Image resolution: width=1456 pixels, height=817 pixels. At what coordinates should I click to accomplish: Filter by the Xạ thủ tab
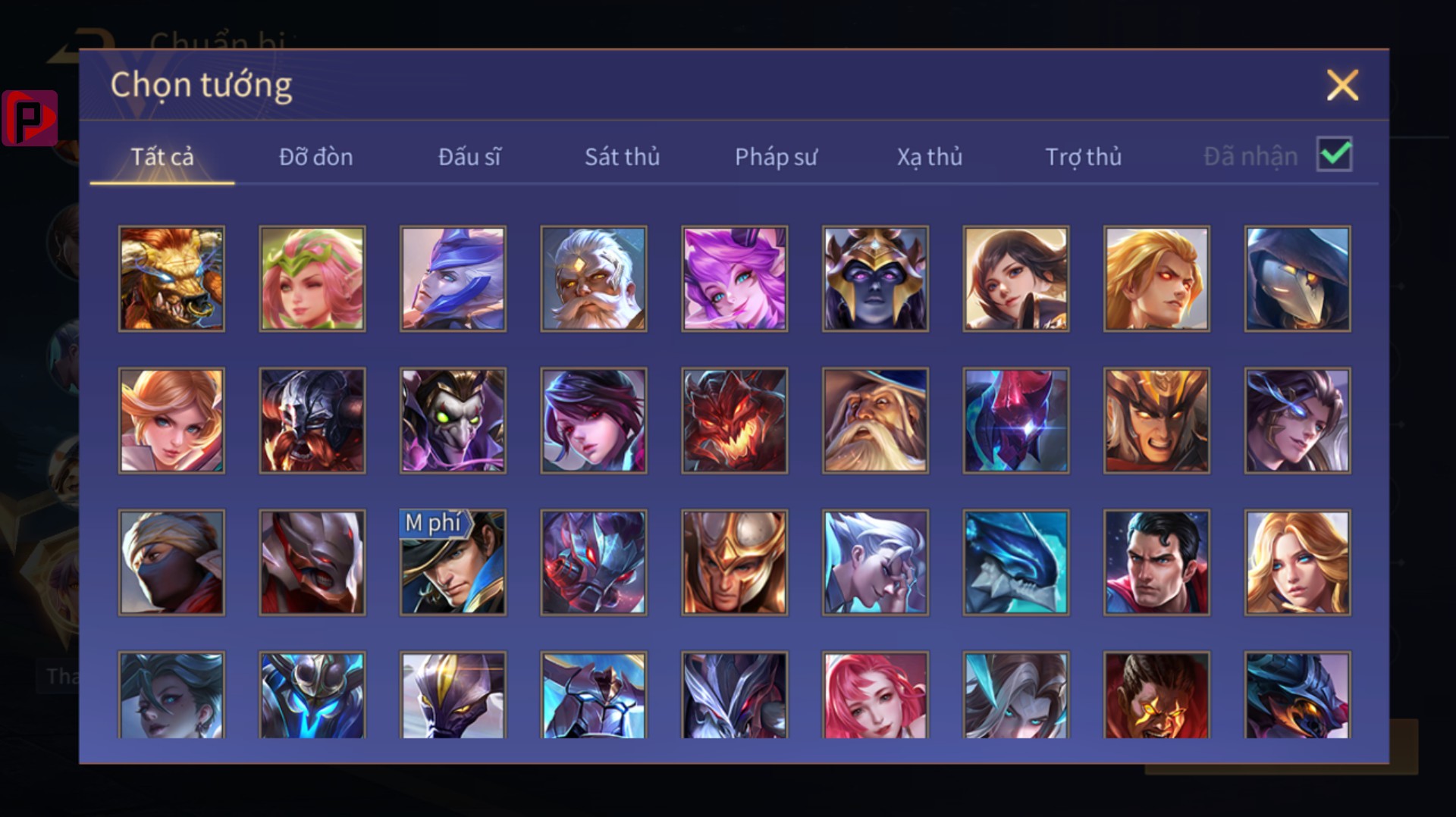(x=930, y=157)
